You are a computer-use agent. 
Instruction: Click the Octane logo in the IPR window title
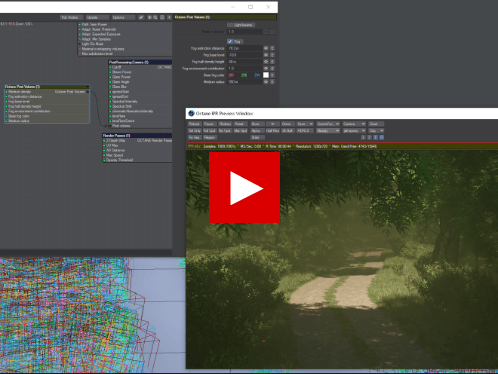191,113
